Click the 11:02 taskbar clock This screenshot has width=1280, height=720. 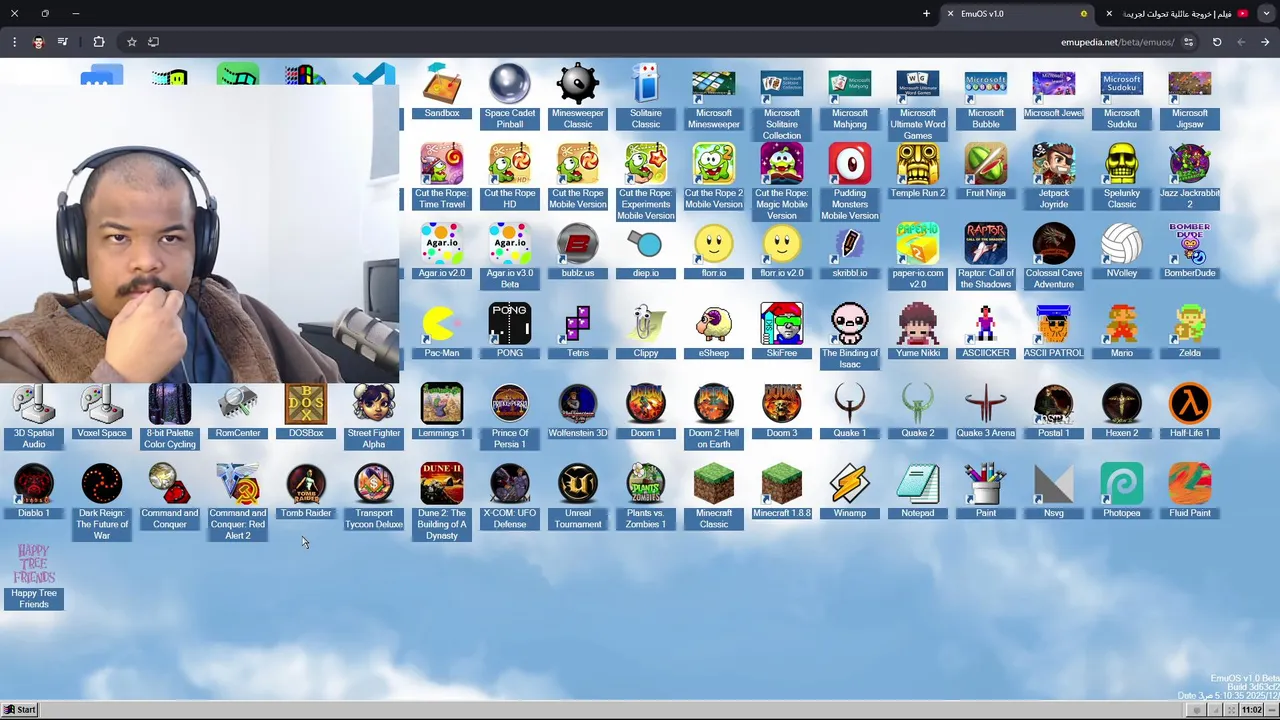pos(1251,710)
